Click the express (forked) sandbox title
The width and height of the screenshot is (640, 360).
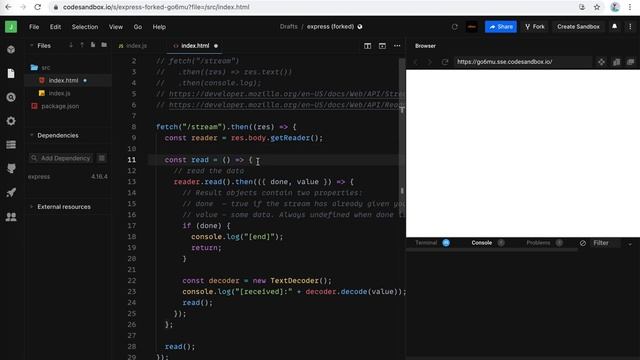(330, 27)
